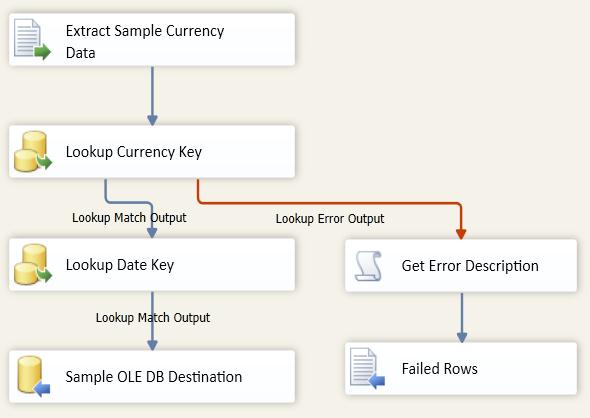The image size is (590, 418).
Task: Select the Failed Rows destination component
Action: (x=461, y=369)
